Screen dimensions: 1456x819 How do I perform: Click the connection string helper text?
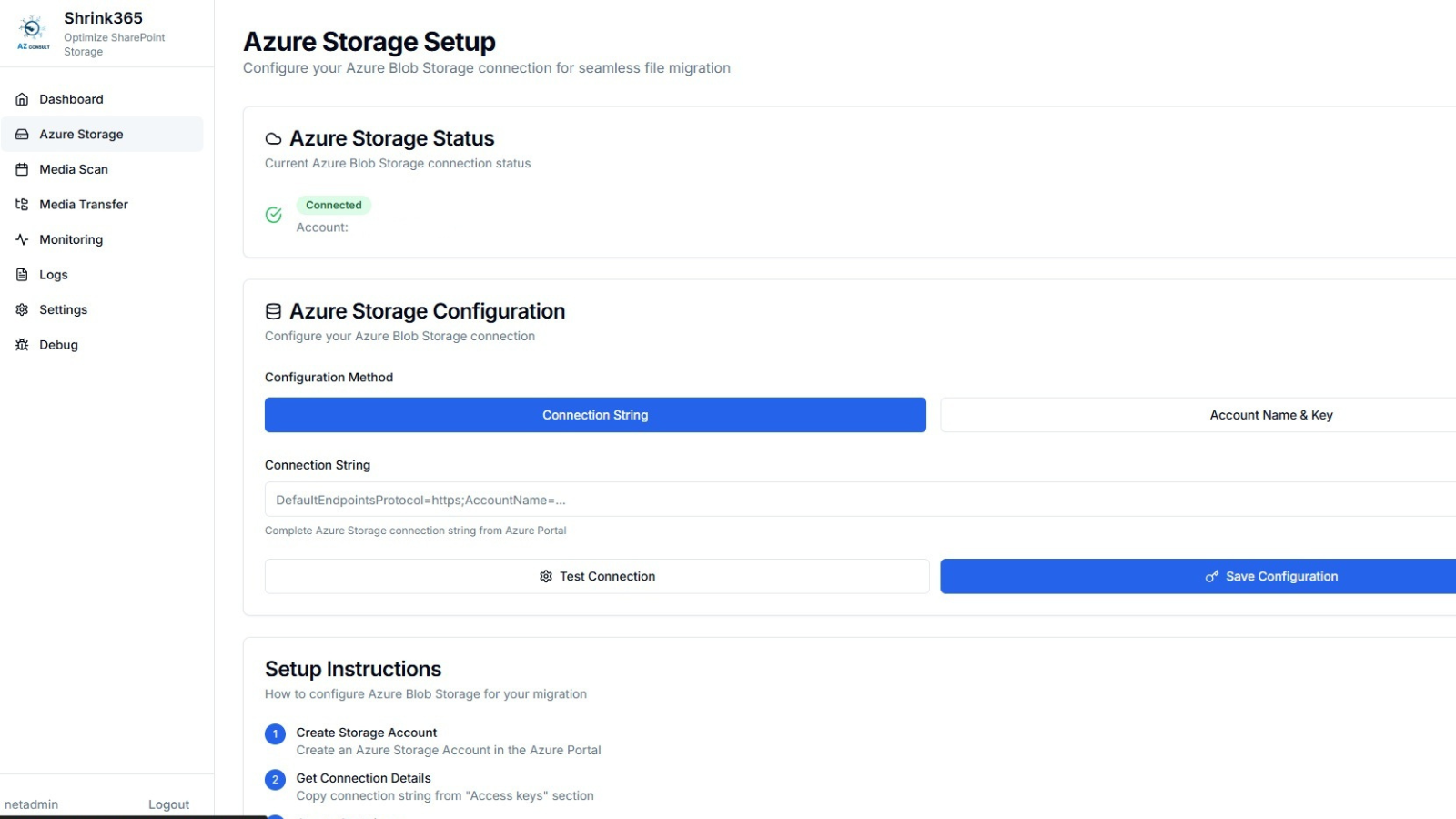[x=416, y=531]
